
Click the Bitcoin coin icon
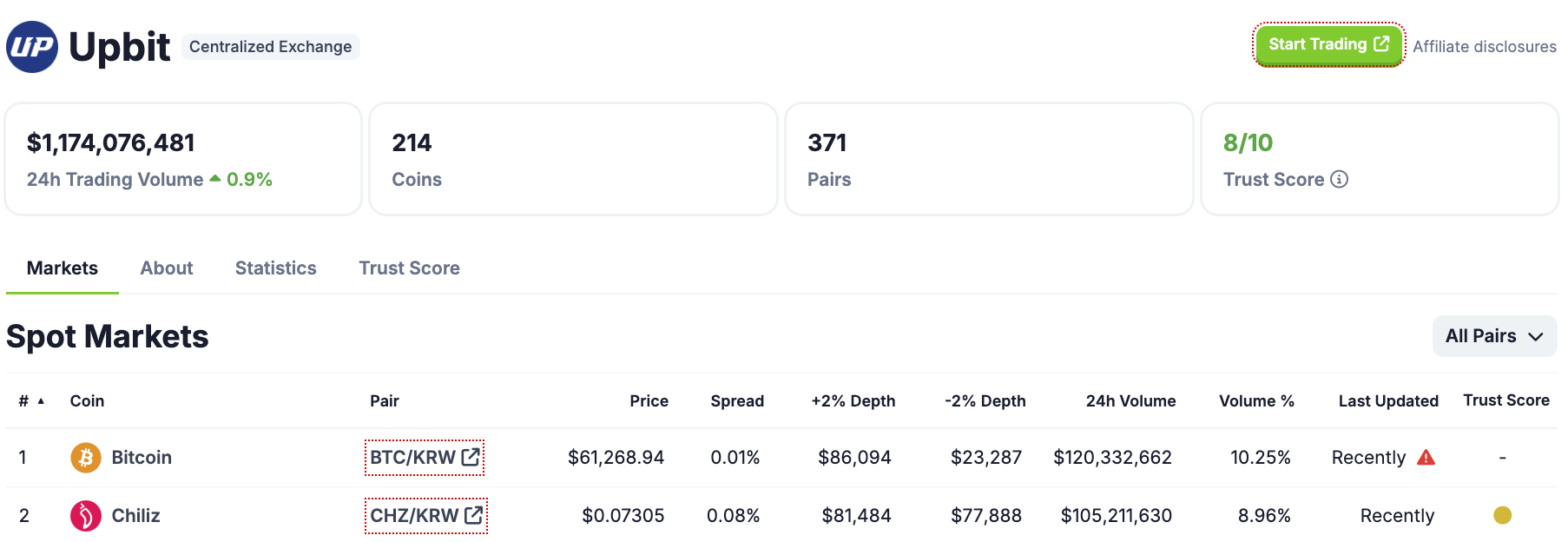point(86,458)
